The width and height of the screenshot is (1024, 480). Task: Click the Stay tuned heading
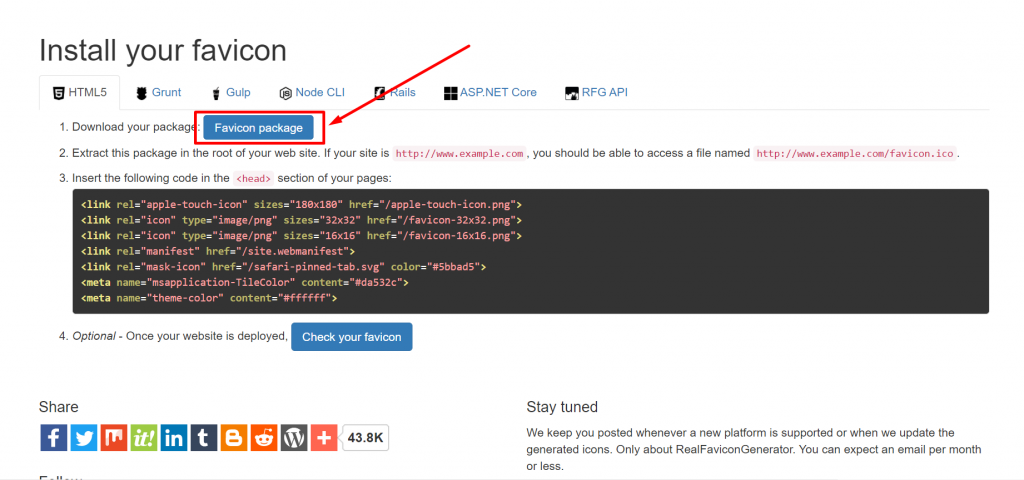[562, 408]
